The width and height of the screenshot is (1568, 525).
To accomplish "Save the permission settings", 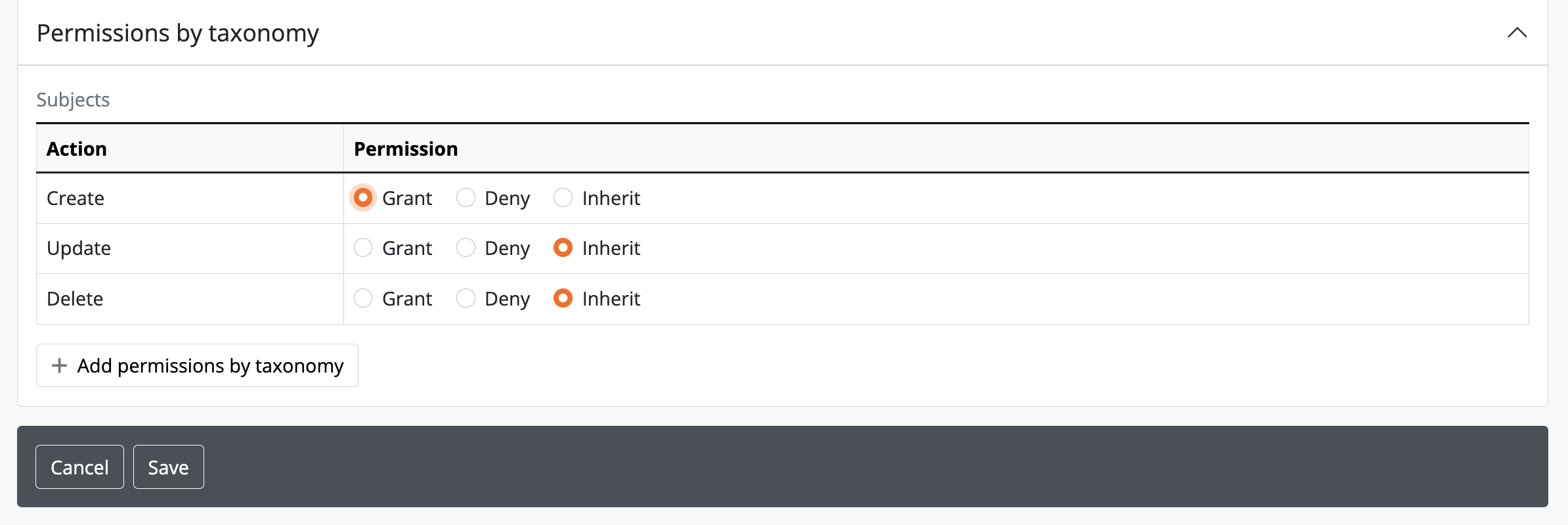I will (168, 467).
